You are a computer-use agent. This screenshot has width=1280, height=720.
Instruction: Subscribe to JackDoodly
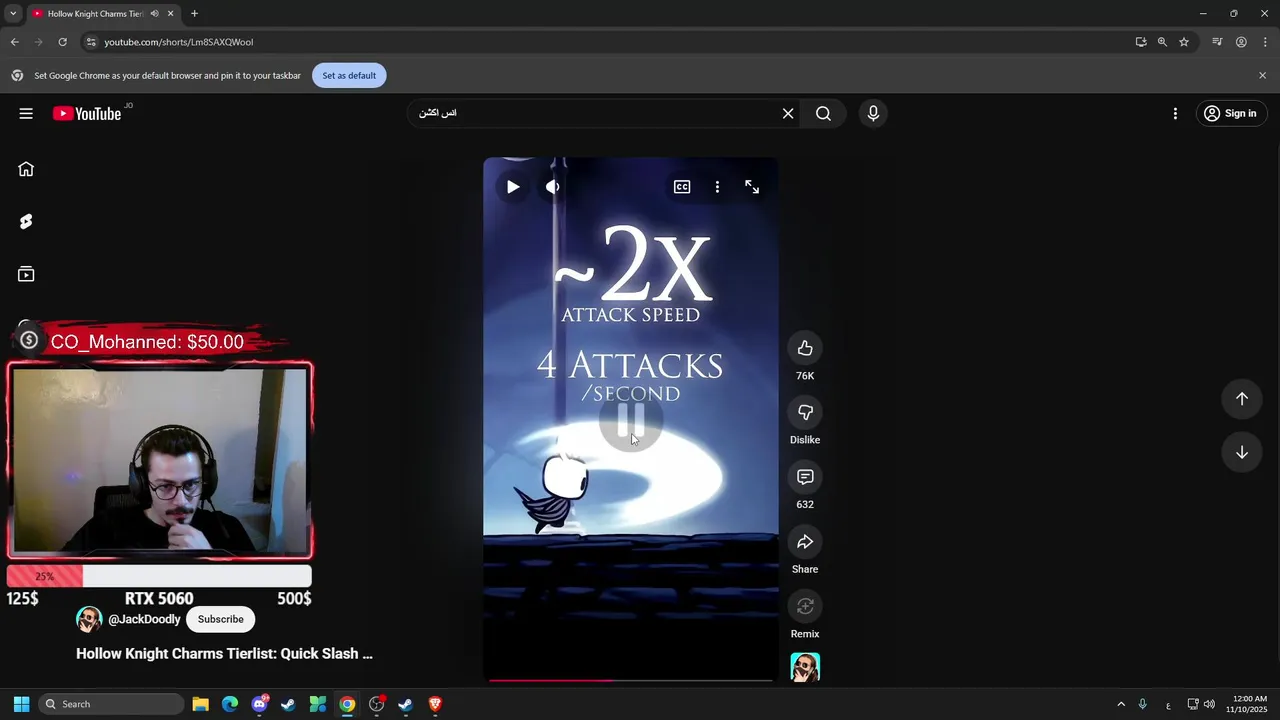(x=221, y=619)
